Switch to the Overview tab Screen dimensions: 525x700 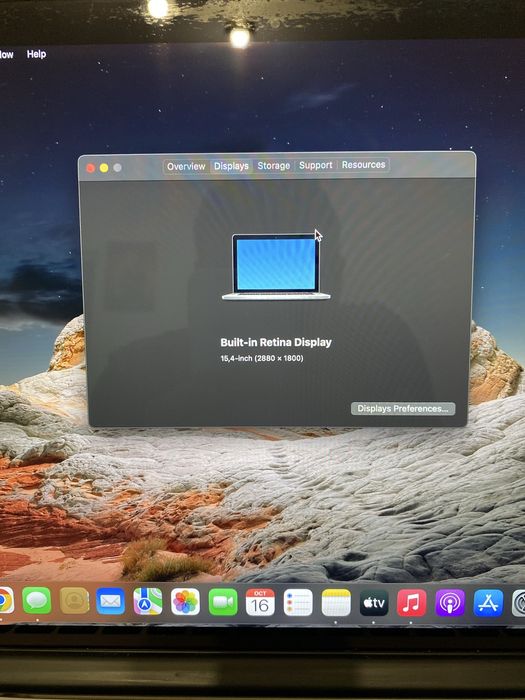[x=186, y=167]
